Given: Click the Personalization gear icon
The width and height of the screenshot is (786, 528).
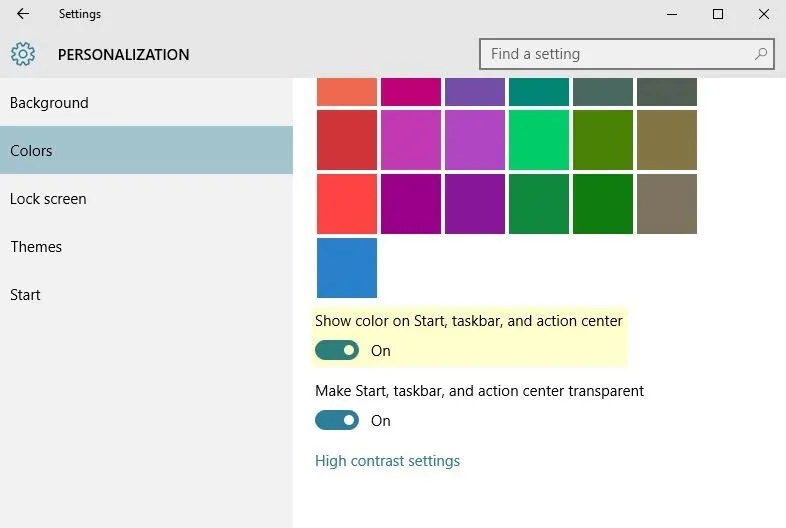Looking at the screenshot, I should click(x=23, y=54).
